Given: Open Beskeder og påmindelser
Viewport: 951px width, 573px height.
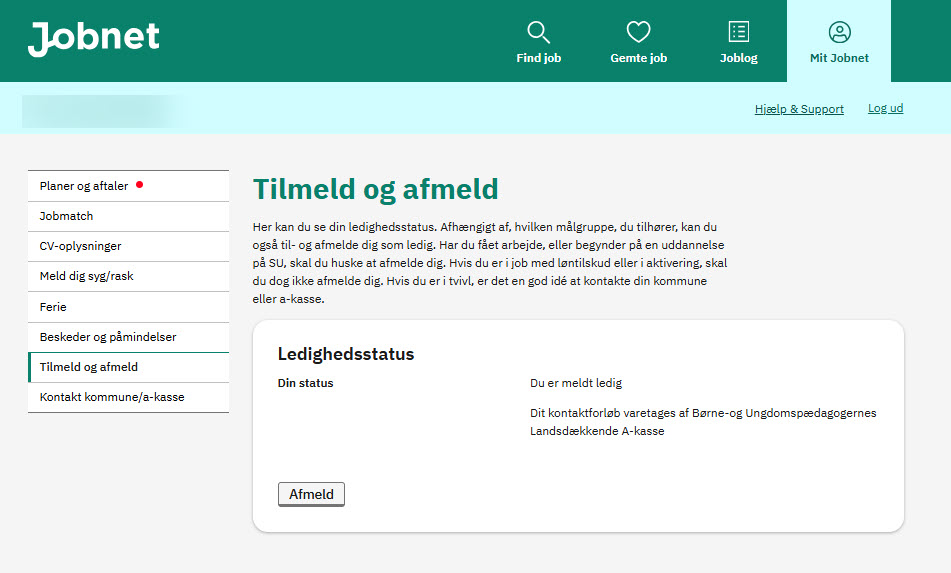Looking at the screenshot, I should 129,337.
